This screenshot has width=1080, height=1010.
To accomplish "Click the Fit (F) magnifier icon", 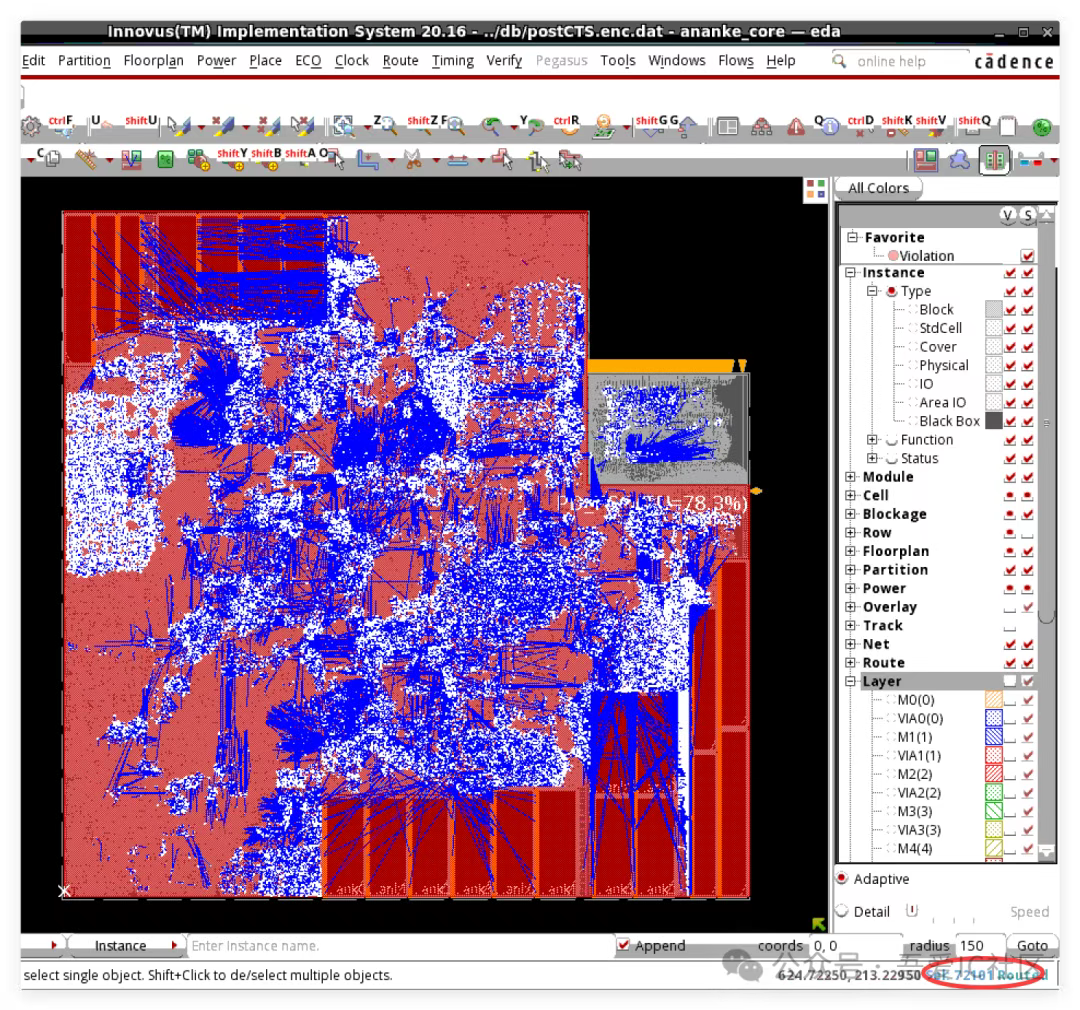I will (x=455, y=125).
